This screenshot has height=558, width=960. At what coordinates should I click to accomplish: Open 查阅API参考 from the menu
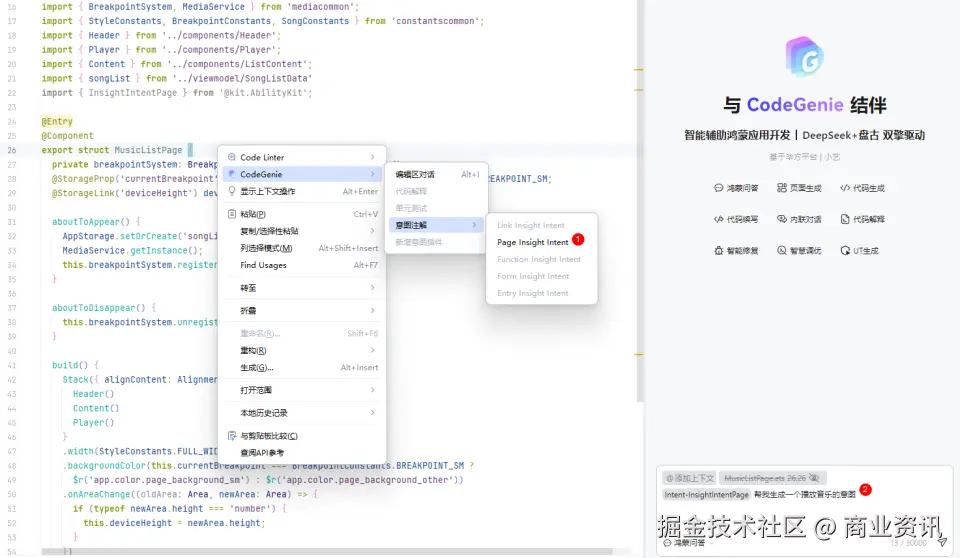pyautogui.click(x=302, y=453)
